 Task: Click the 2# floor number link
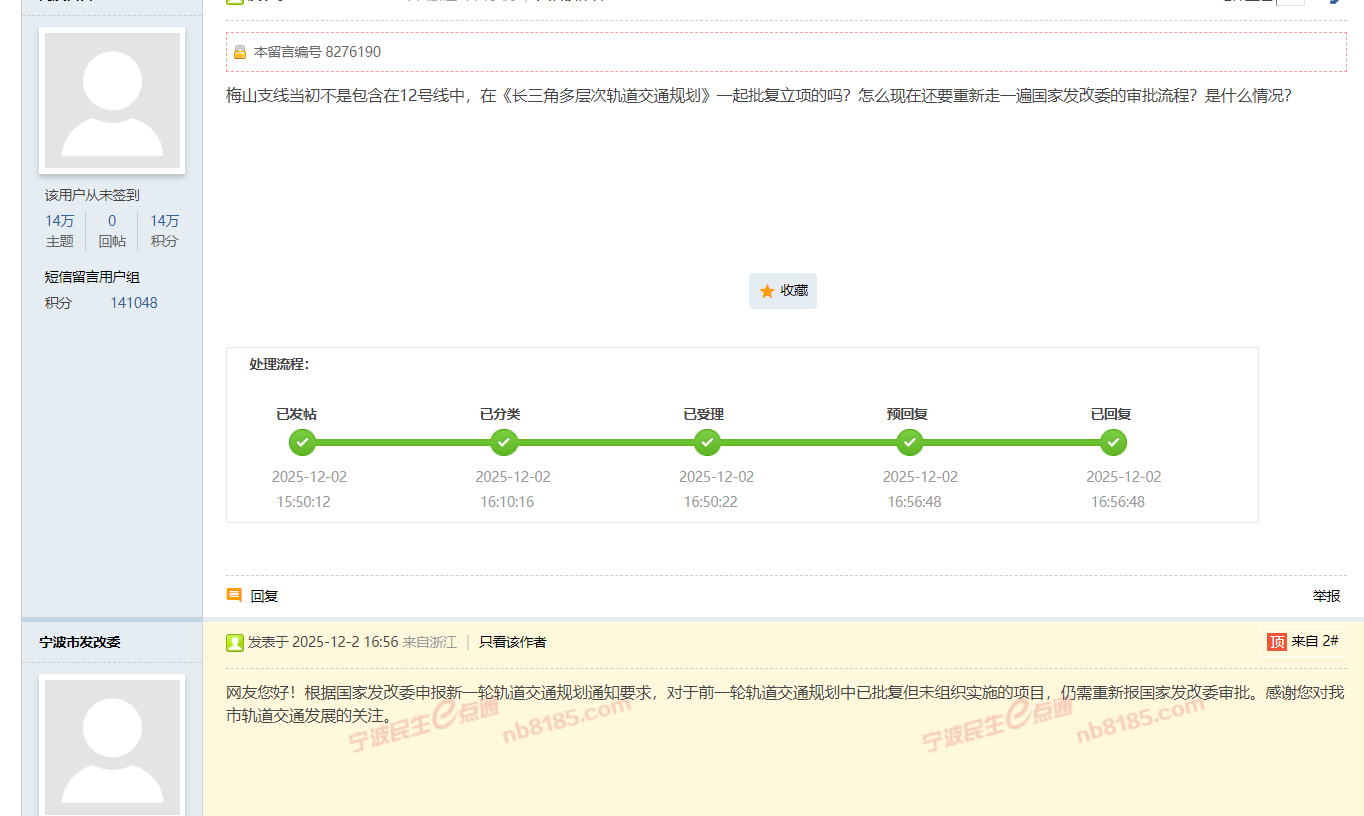[x=1329, y=641]
